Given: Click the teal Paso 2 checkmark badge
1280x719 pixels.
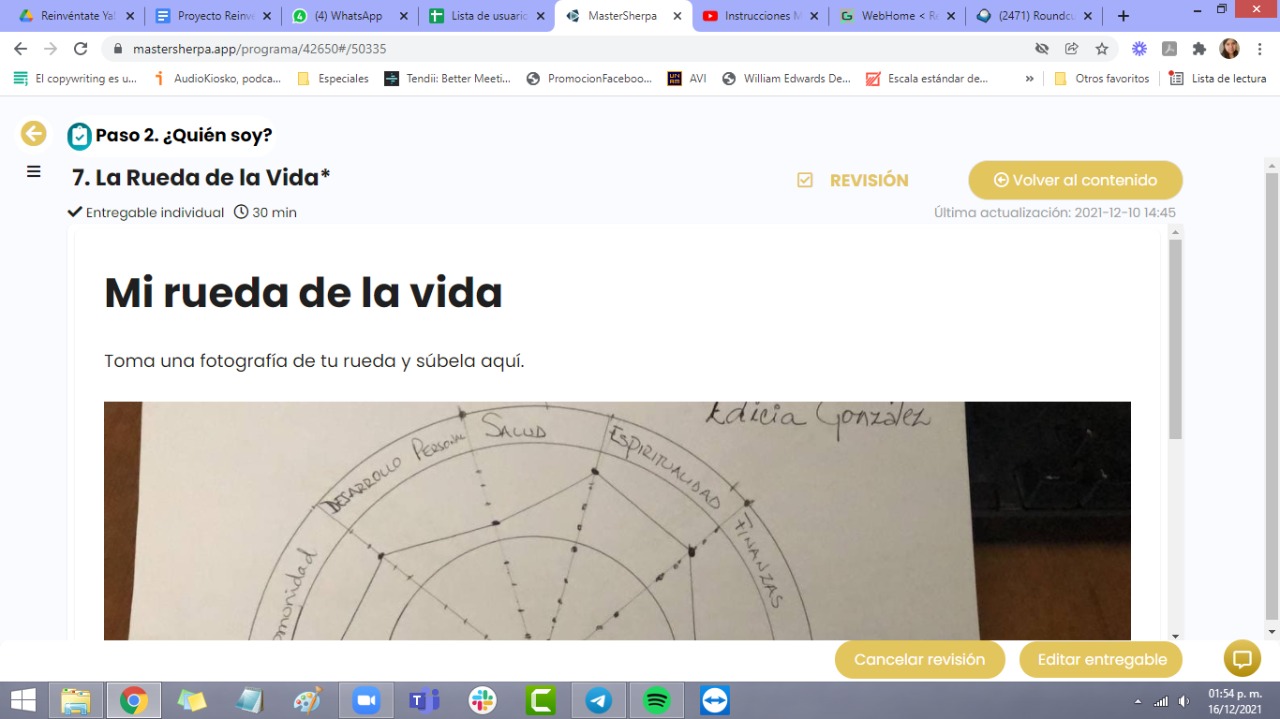Looking at the screenshot, I should point(79,136).
